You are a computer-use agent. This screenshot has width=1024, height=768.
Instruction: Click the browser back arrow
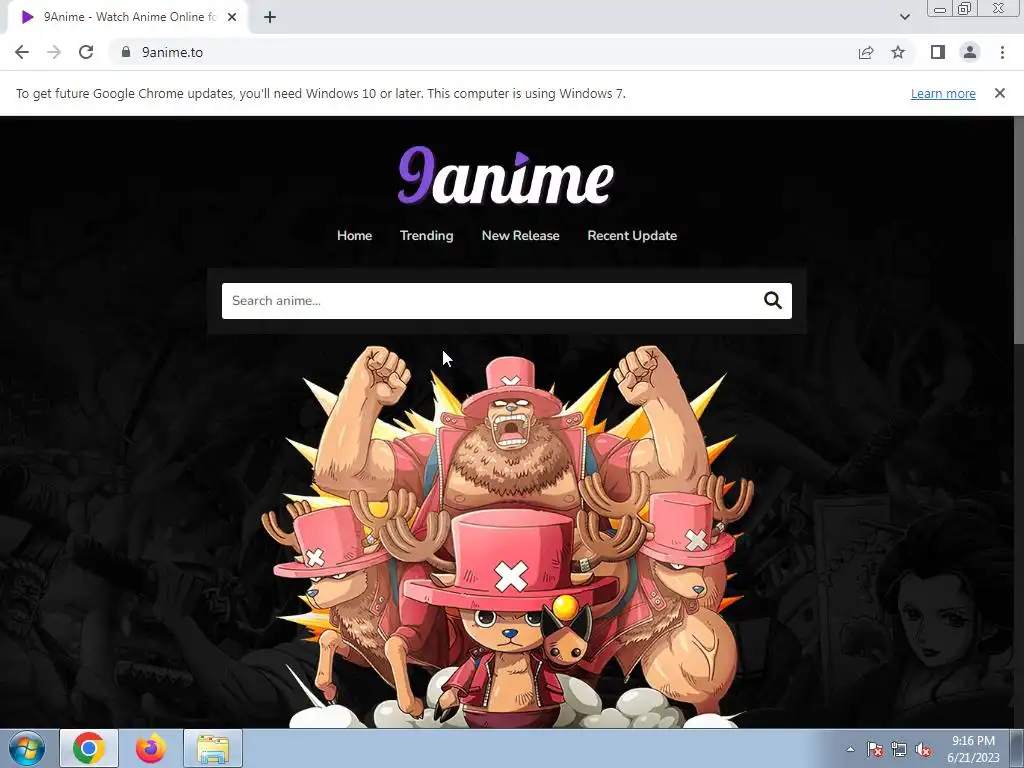pos(22,52)
